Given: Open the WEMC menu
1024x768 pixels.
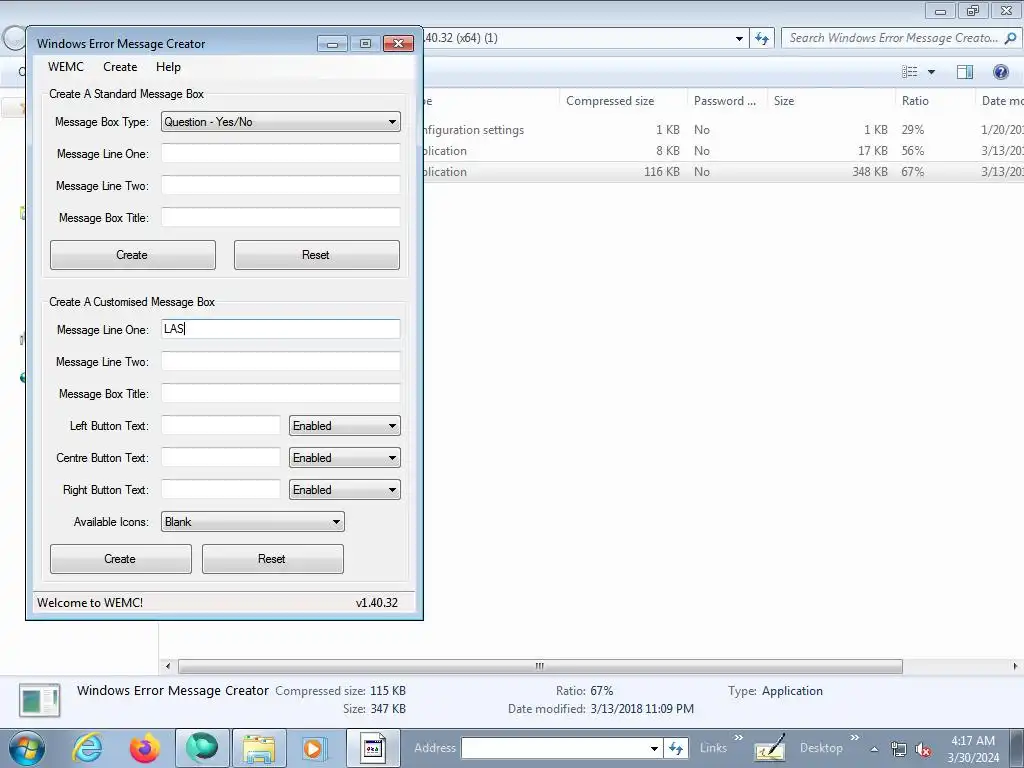Looking at the screenshot, I should coord(65,67).
